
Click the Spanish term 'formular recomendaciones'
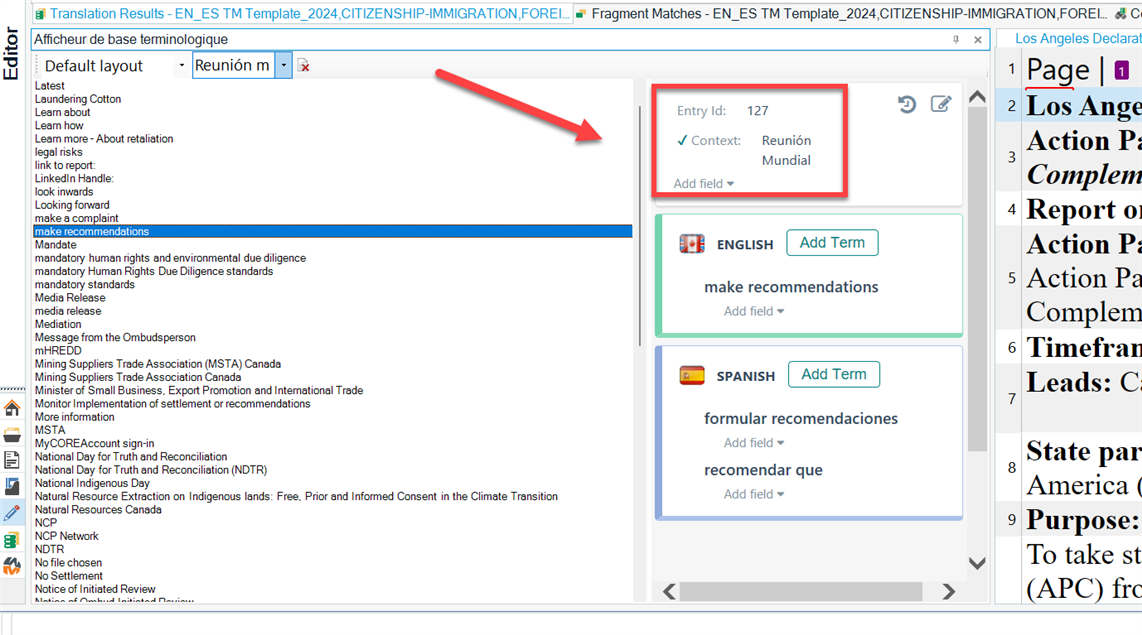click(800, 419)
